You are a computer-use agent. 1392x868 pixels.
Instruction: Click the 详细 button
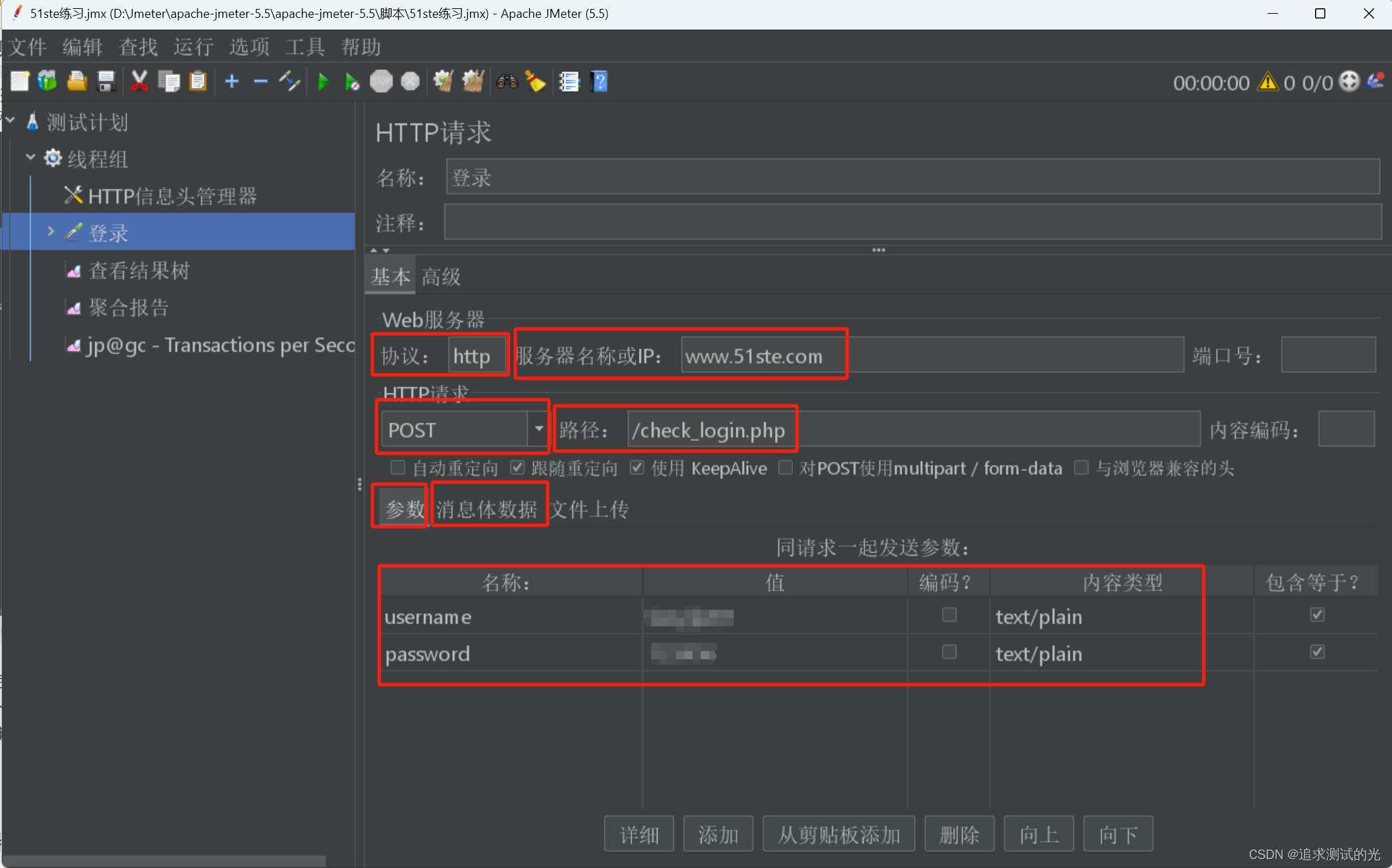639,834
